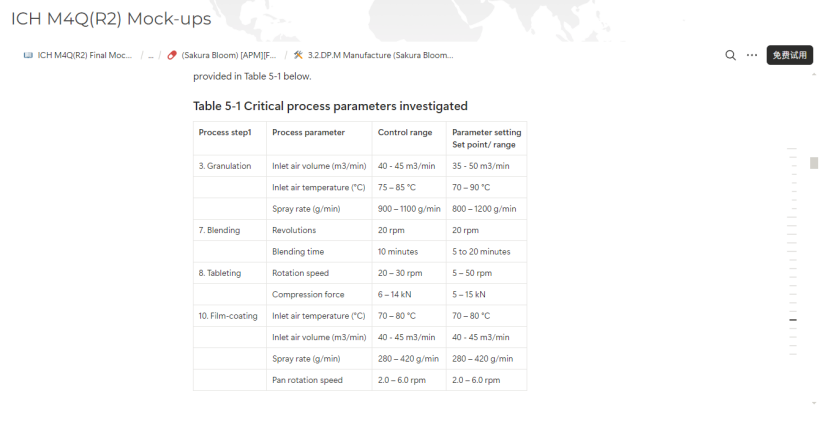Open the ICH M4Q(R2) Final Mock breadcrumb
This screenshot has height=428, width=831.
(84, 56)
